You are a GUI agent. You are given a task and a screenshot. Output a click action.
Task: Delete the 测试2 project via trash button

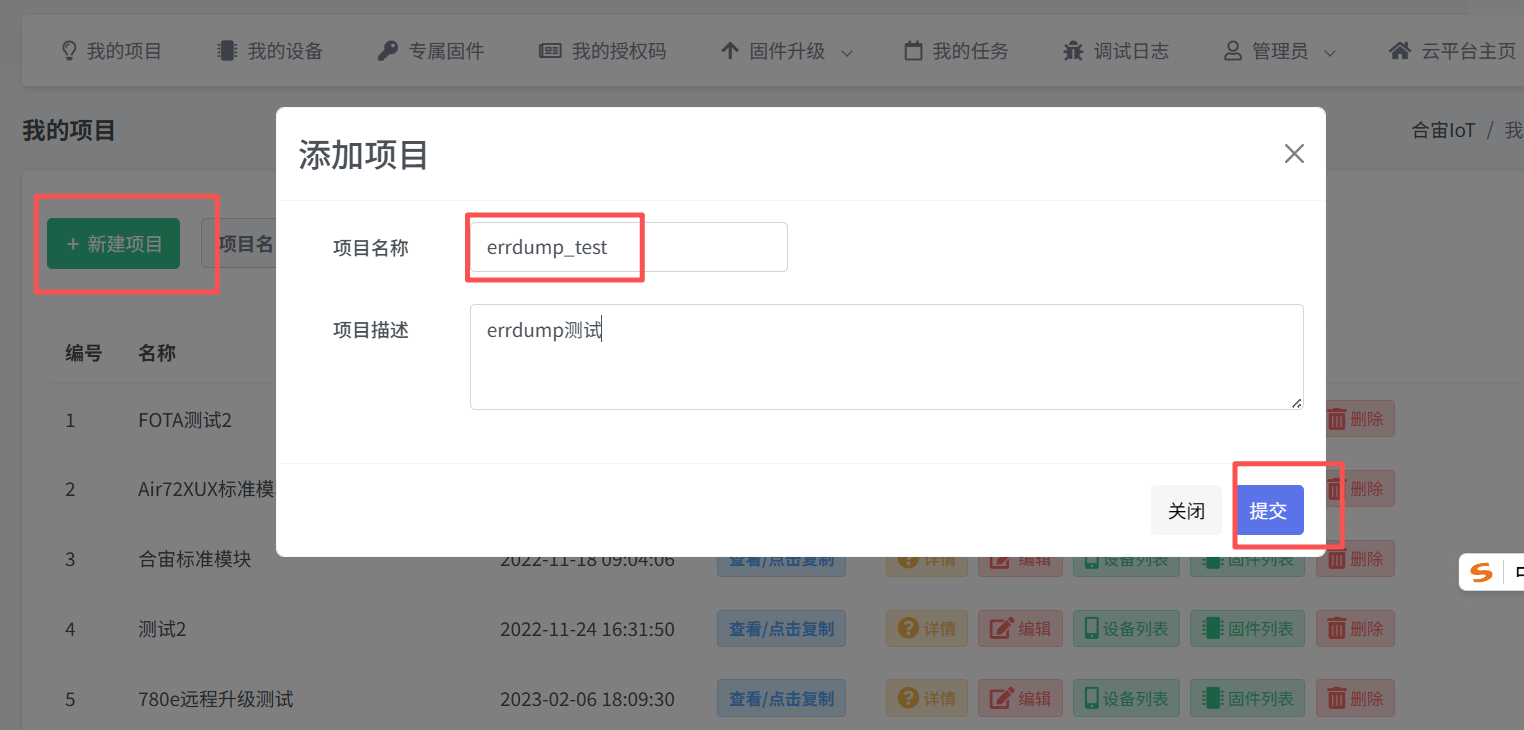pos(1354,628)
